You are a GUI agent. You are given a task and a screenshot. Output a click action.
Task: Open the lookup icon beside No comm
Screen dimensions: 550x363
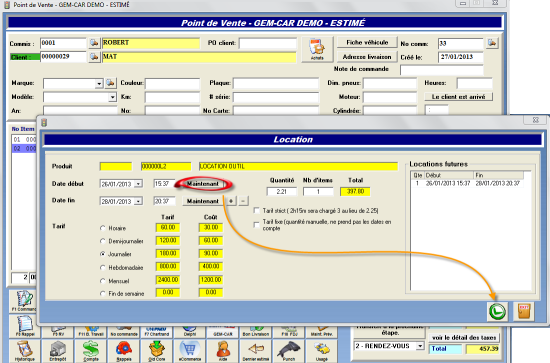tap(492, 43)
